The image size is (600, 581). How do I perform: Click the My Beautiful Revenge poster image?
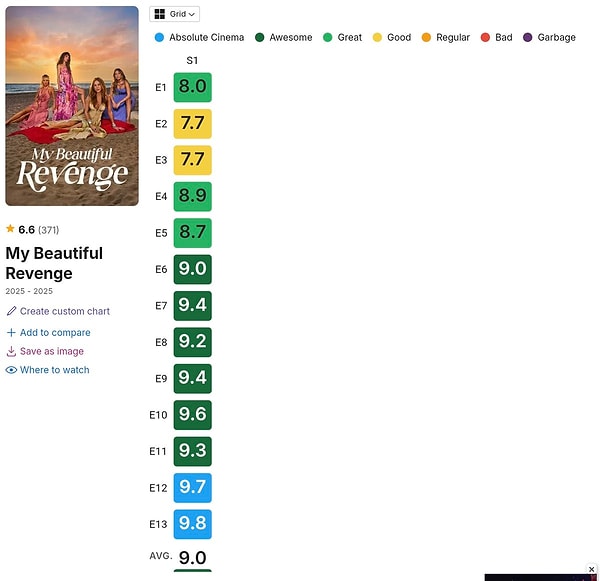coord(72,106)
